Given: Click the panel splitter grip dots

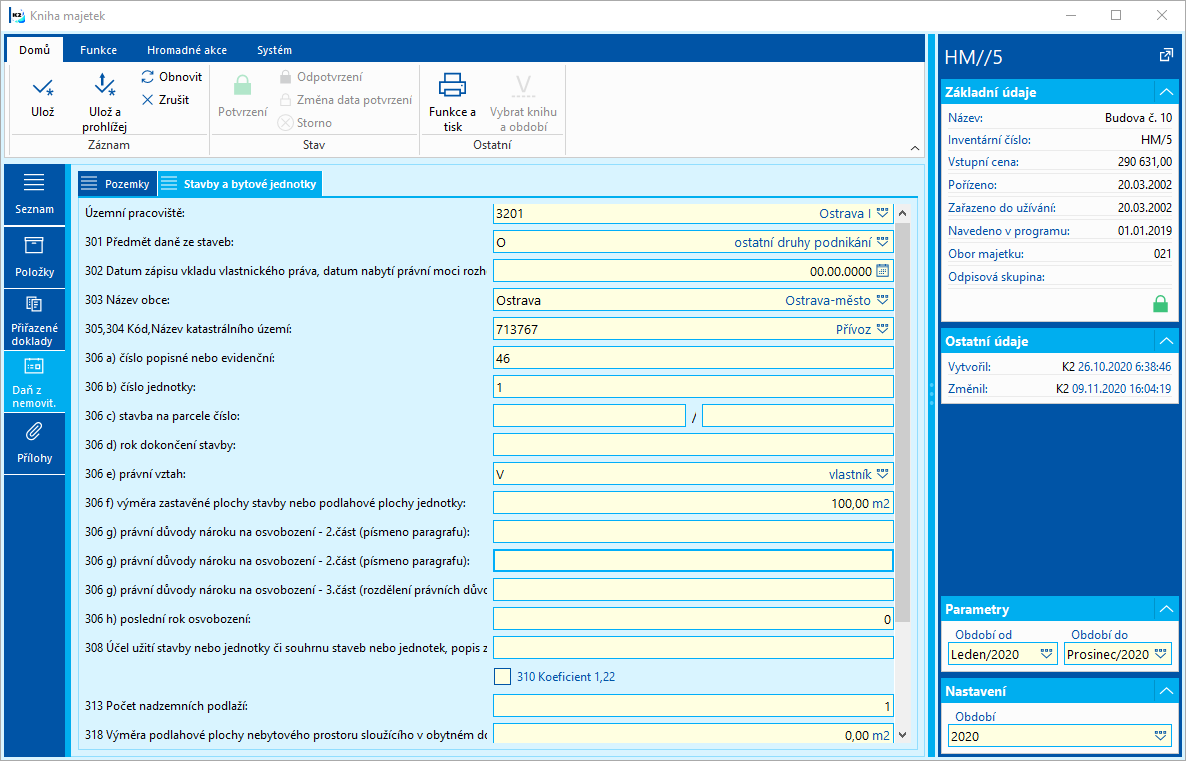Looking at the screenshot, I should (x=931, y=395).
